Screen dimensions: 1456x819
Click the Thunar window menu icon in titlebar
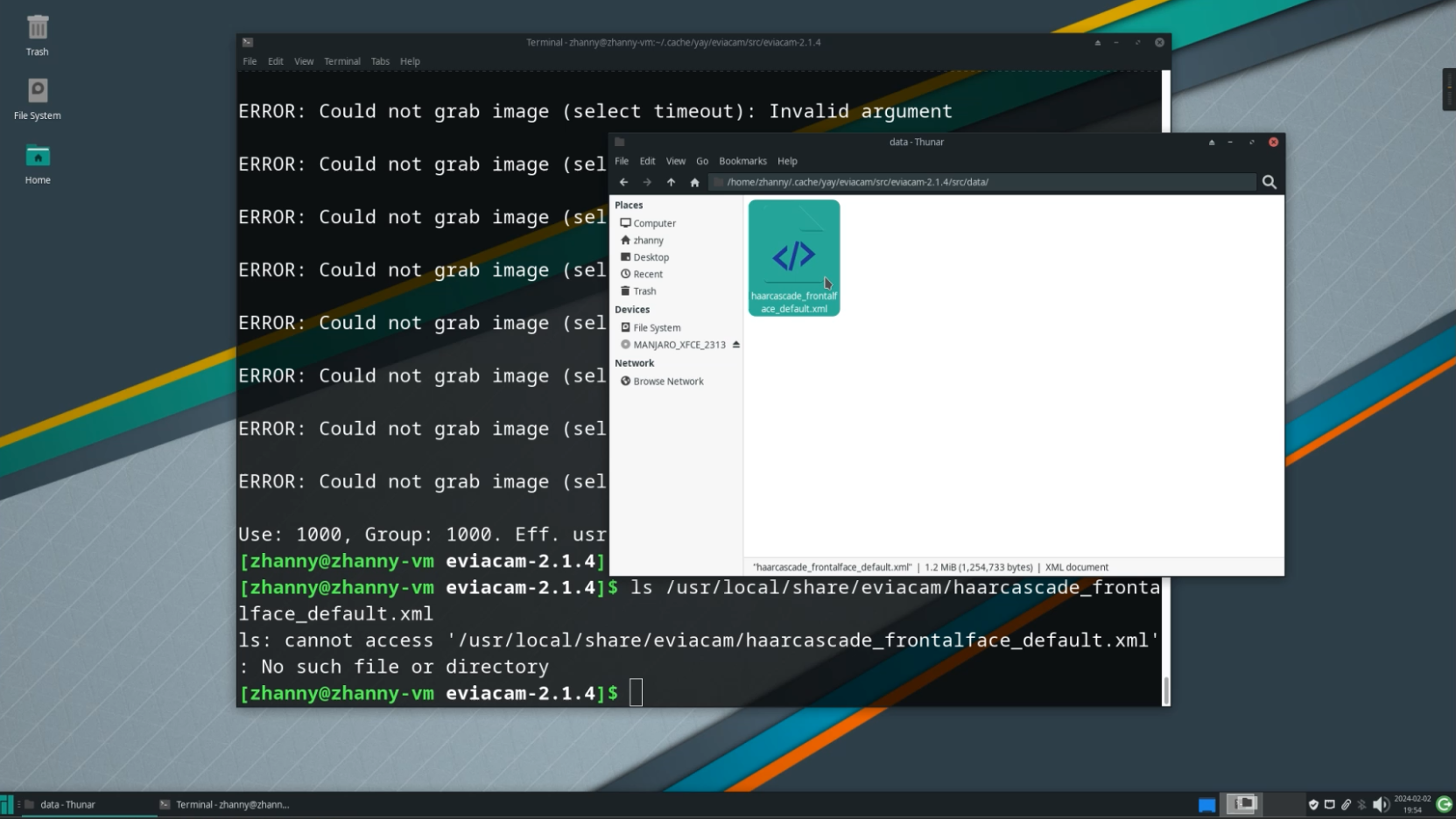click(x=620, y=142)
